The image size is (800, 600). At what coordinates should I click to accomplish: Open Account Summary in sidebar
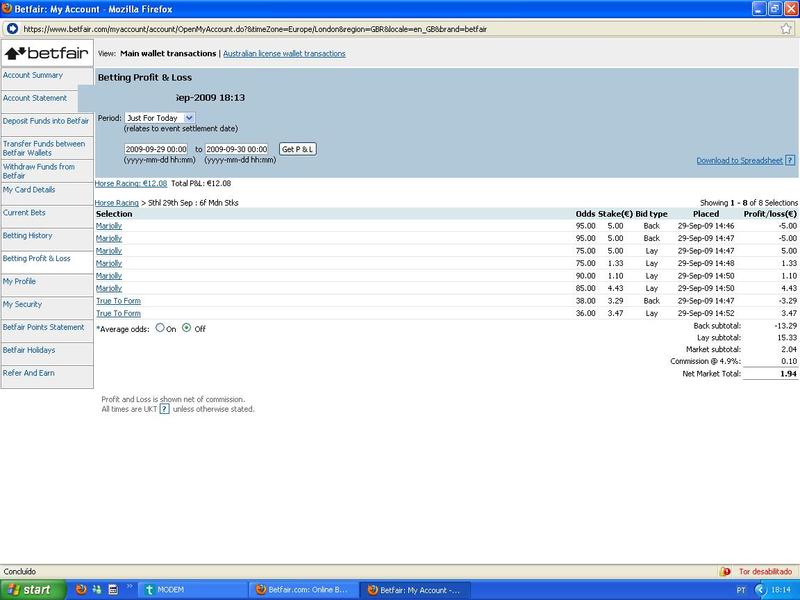[x=33, y=75]
